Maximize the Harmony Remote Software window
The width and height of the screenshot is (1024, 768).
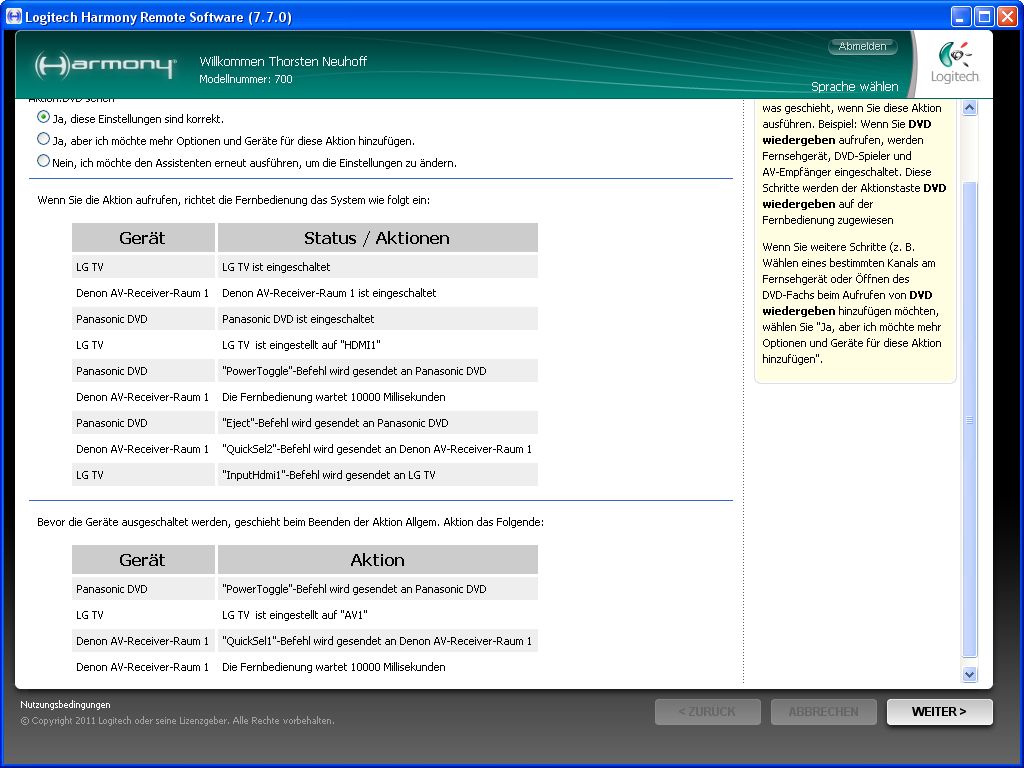(x=984, y=17)
